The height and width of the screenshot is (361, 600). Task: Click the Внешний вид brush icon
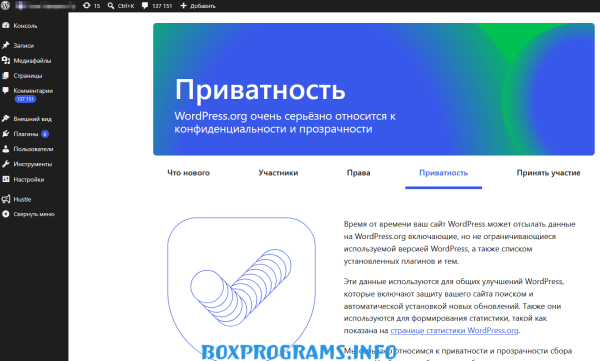pyautogui.click(x=6, y=119)
